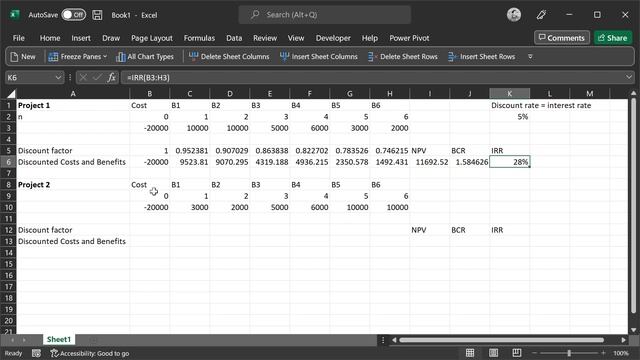Switch to Page Break Preview icon
Image resolution: width=640 pixels, height=360 pixels.
click(516, 353)
